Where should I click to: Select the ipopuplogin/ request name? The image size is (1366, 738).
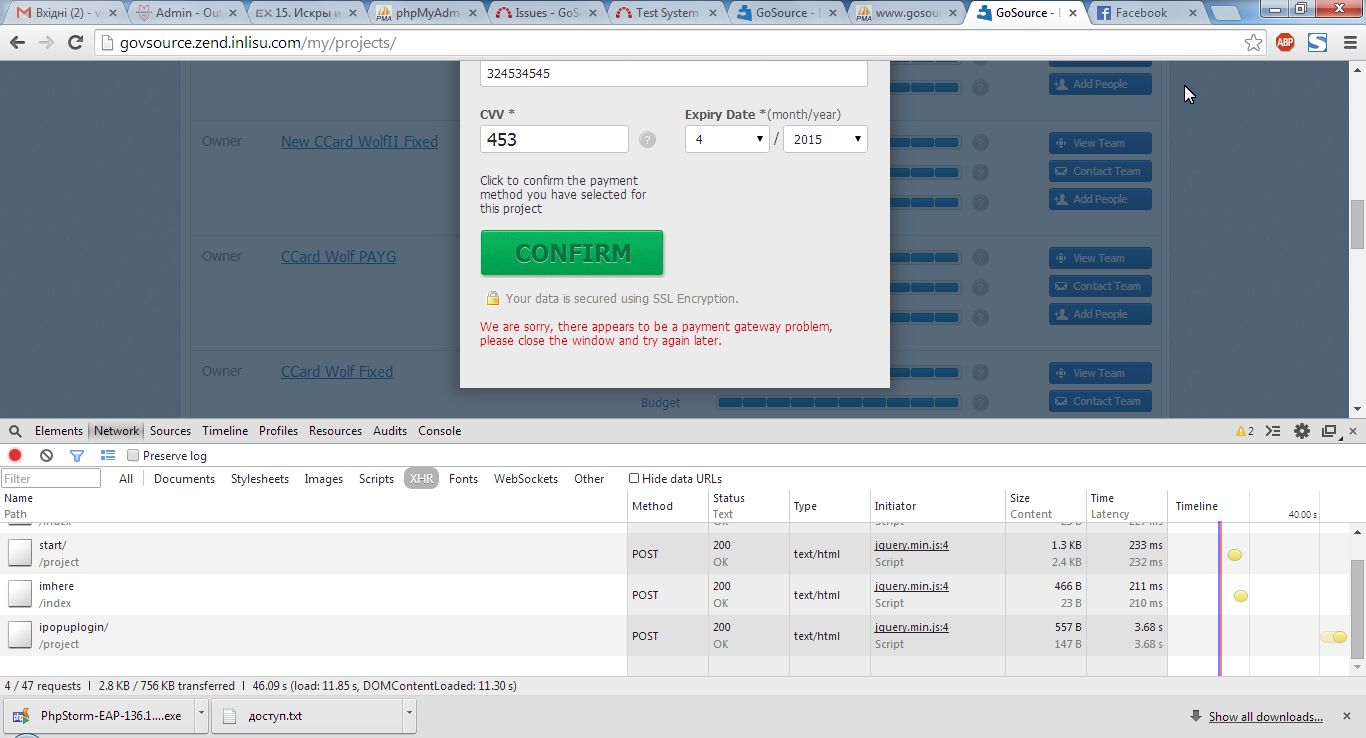point(73,628)
